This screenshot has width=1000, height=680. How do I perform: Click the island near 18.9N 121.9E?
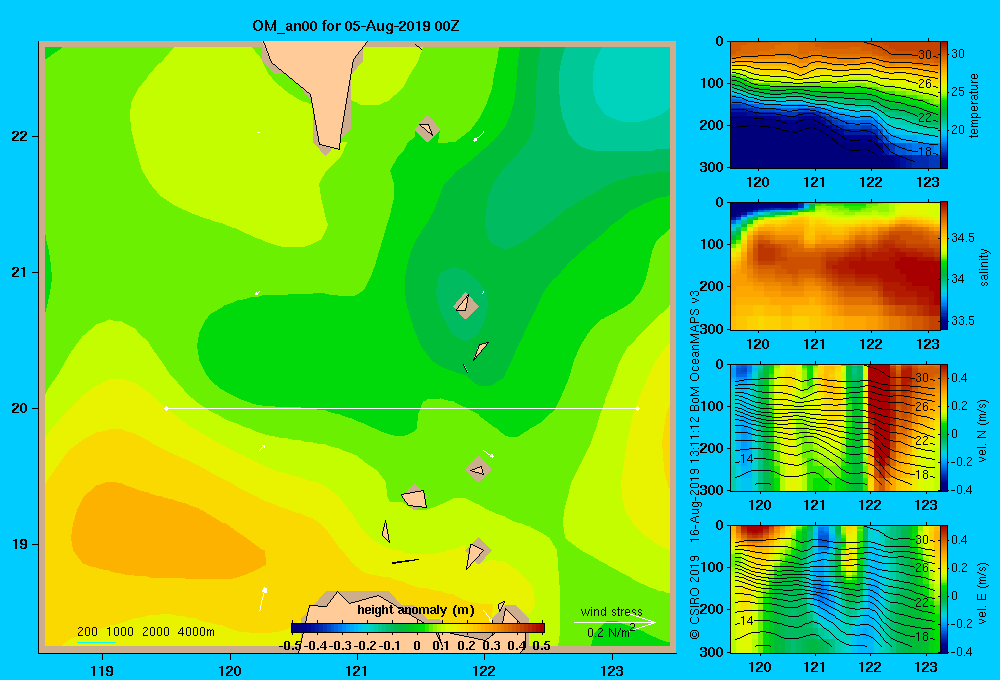pyautogui.click(x=476, y=554)
